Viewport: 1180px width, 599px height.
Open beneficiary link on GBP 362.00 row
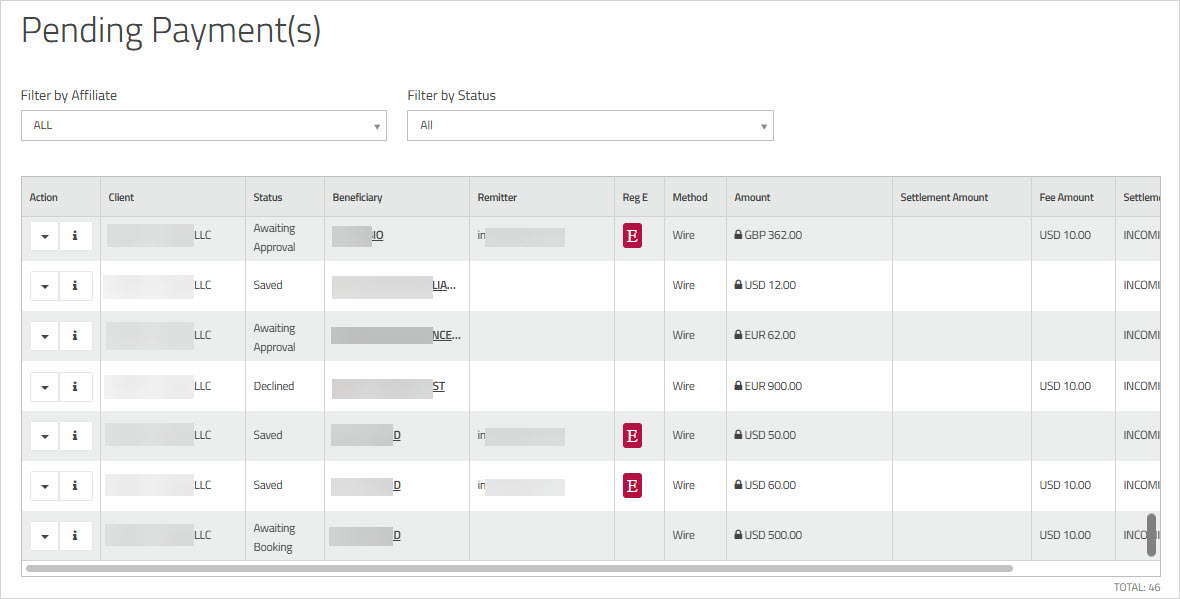point(358,236)
